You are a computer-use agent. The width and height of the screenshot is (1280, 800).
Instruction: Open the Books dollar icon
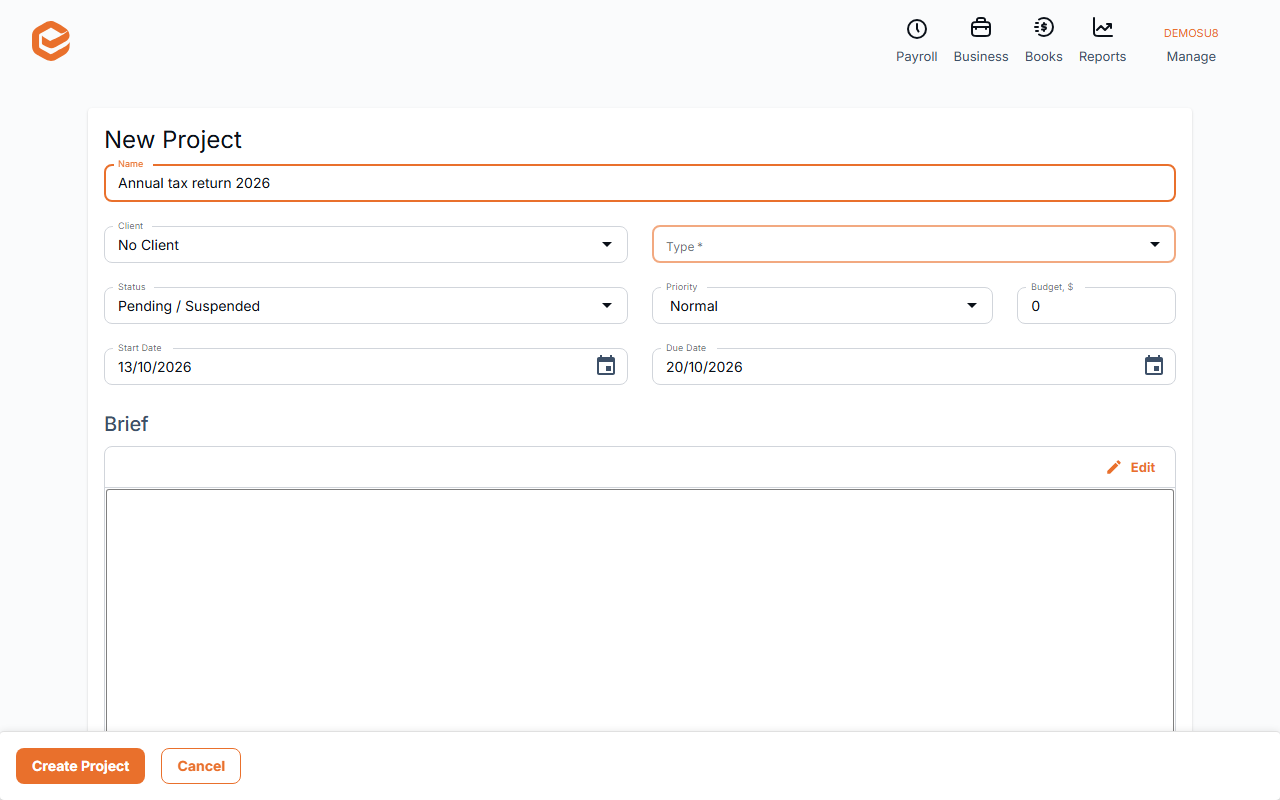coord(1044,28)
